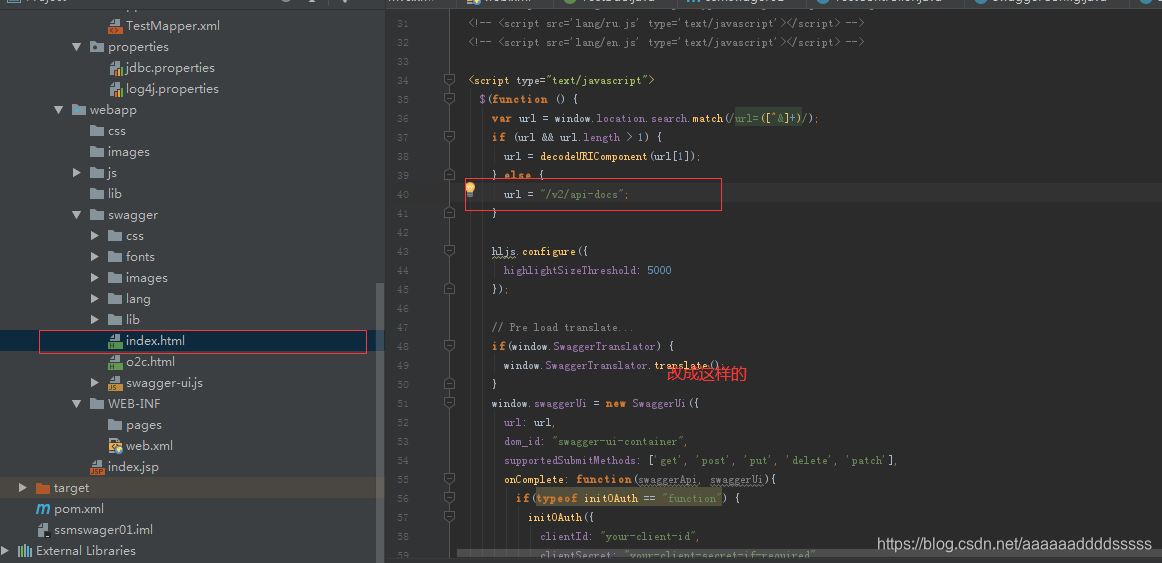The width and height of the screenshot is (1162, 563).
Task: Expand the target folder
Action: [x=22, y=488]
